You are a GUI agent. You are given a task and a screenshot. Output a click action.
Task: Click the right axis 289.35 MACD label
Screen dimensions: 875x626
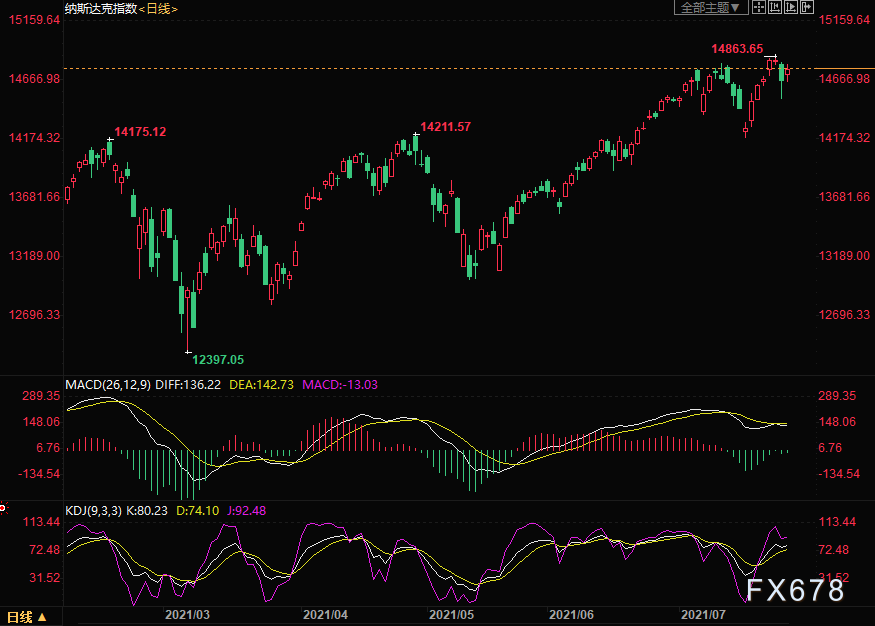836,396
